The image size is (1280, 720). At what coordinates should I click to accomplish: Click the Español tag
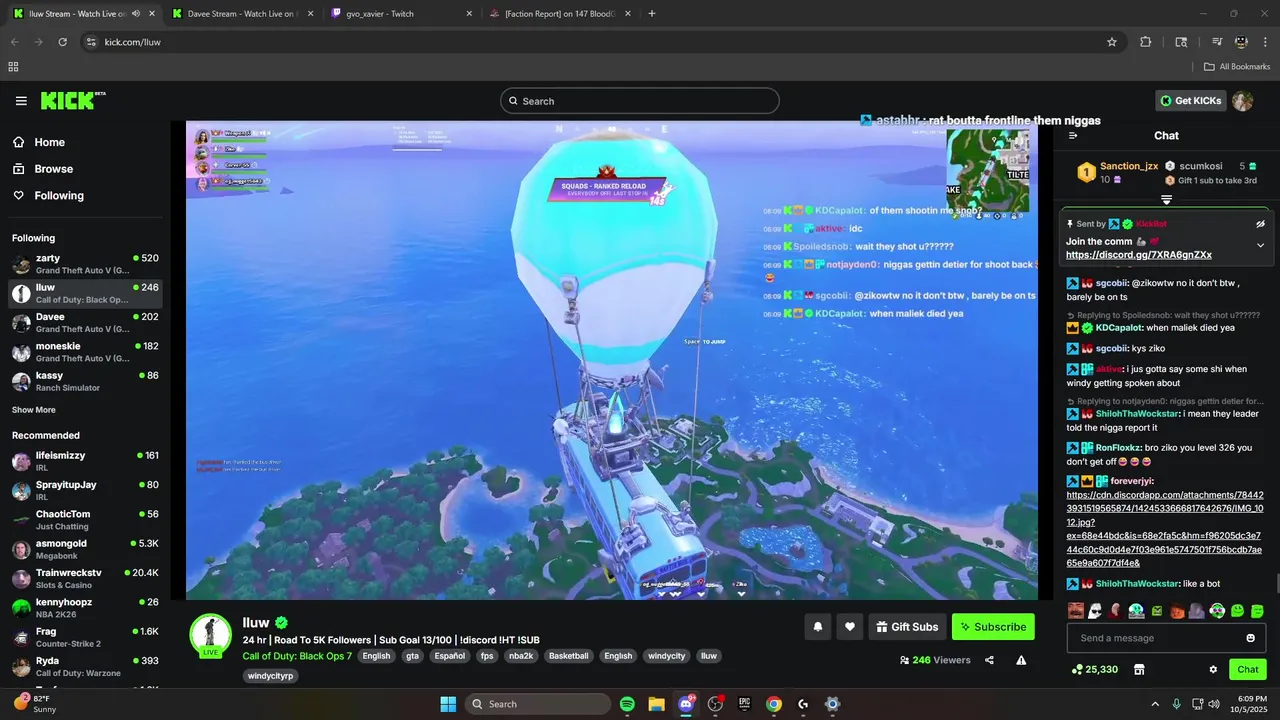450,656
